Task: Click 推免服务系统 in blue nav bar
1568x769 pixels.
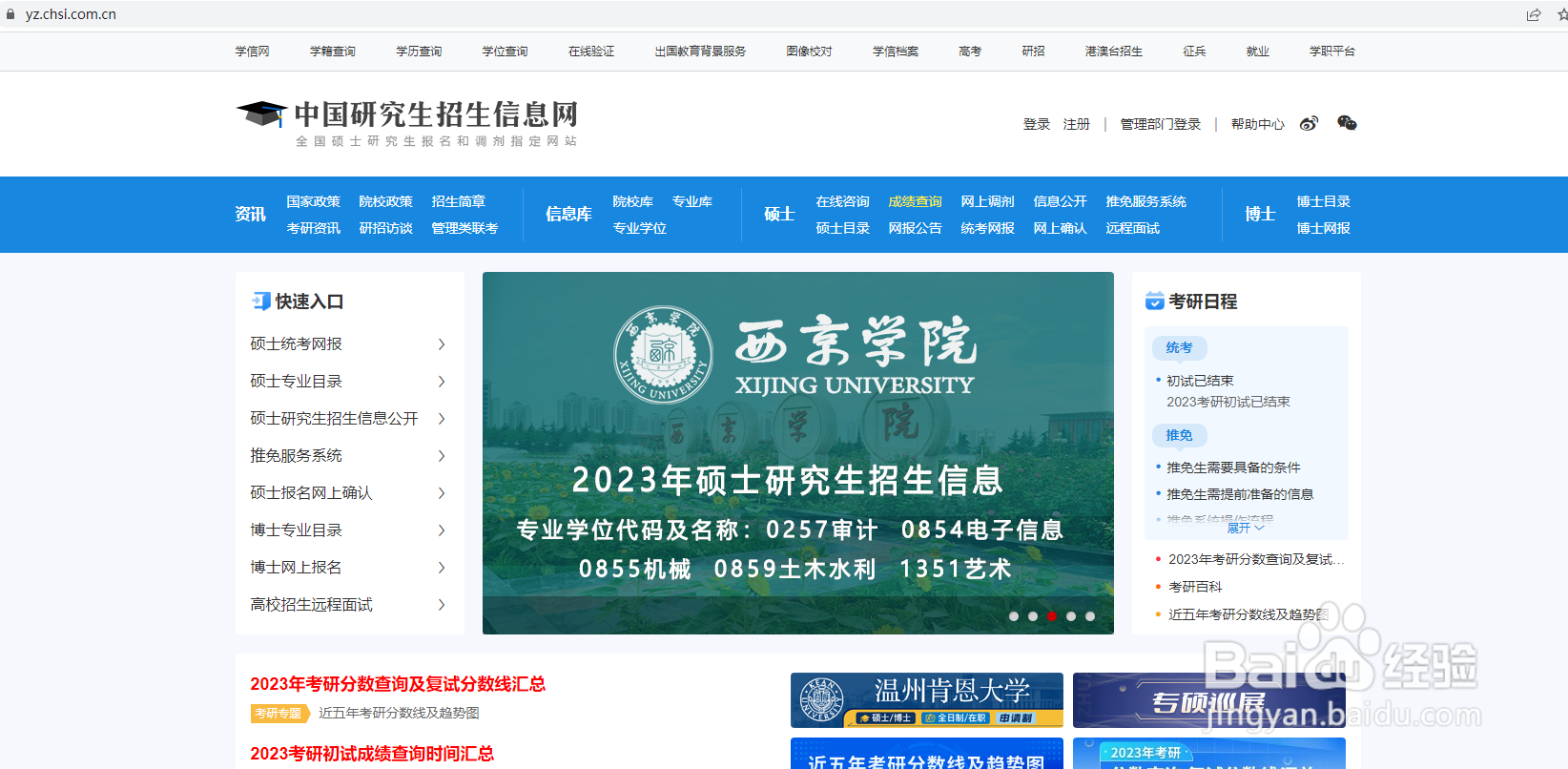Action: point(1146,201)
